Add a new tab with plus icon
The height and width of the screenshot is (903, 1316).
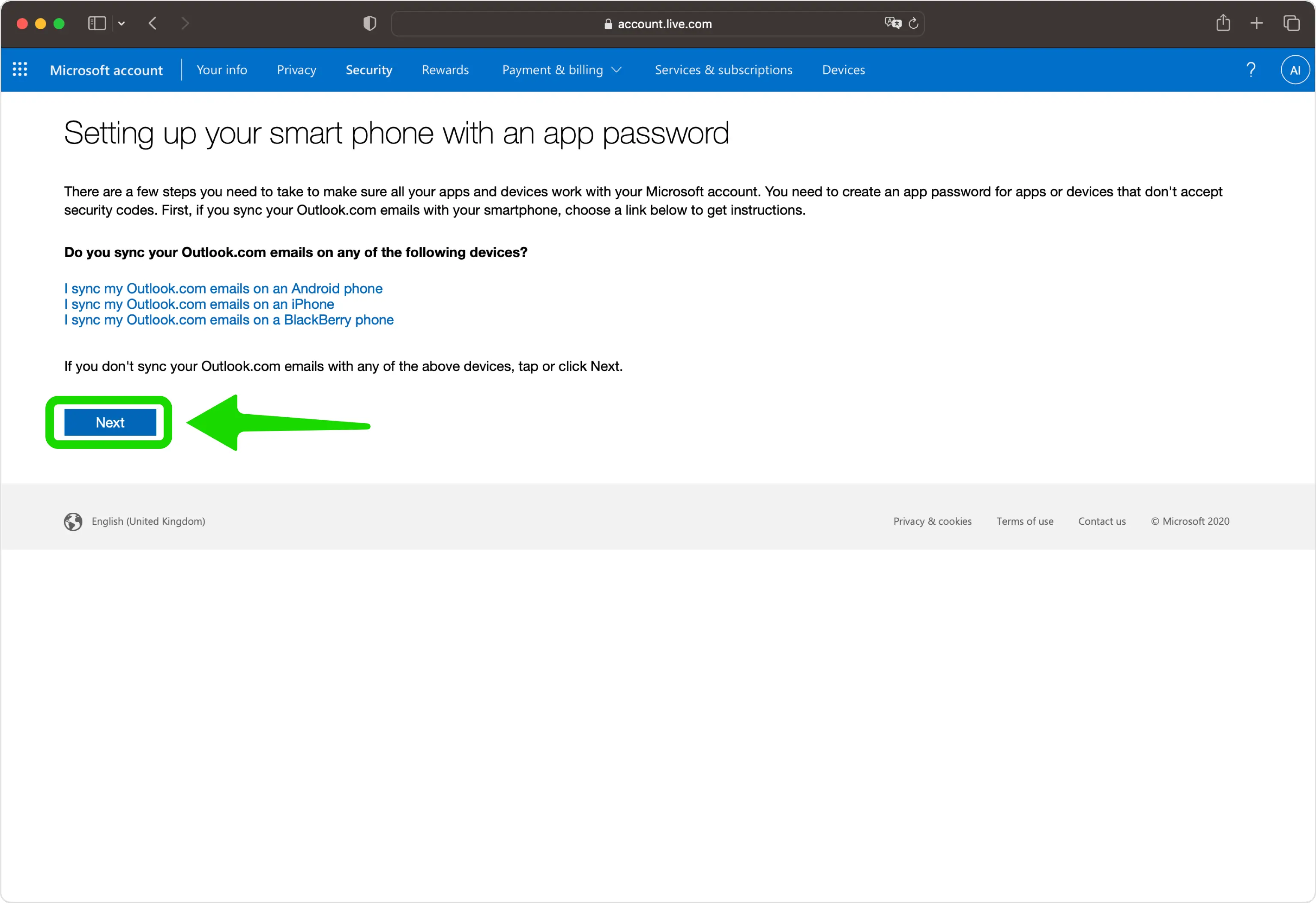tap(1256, 23)
